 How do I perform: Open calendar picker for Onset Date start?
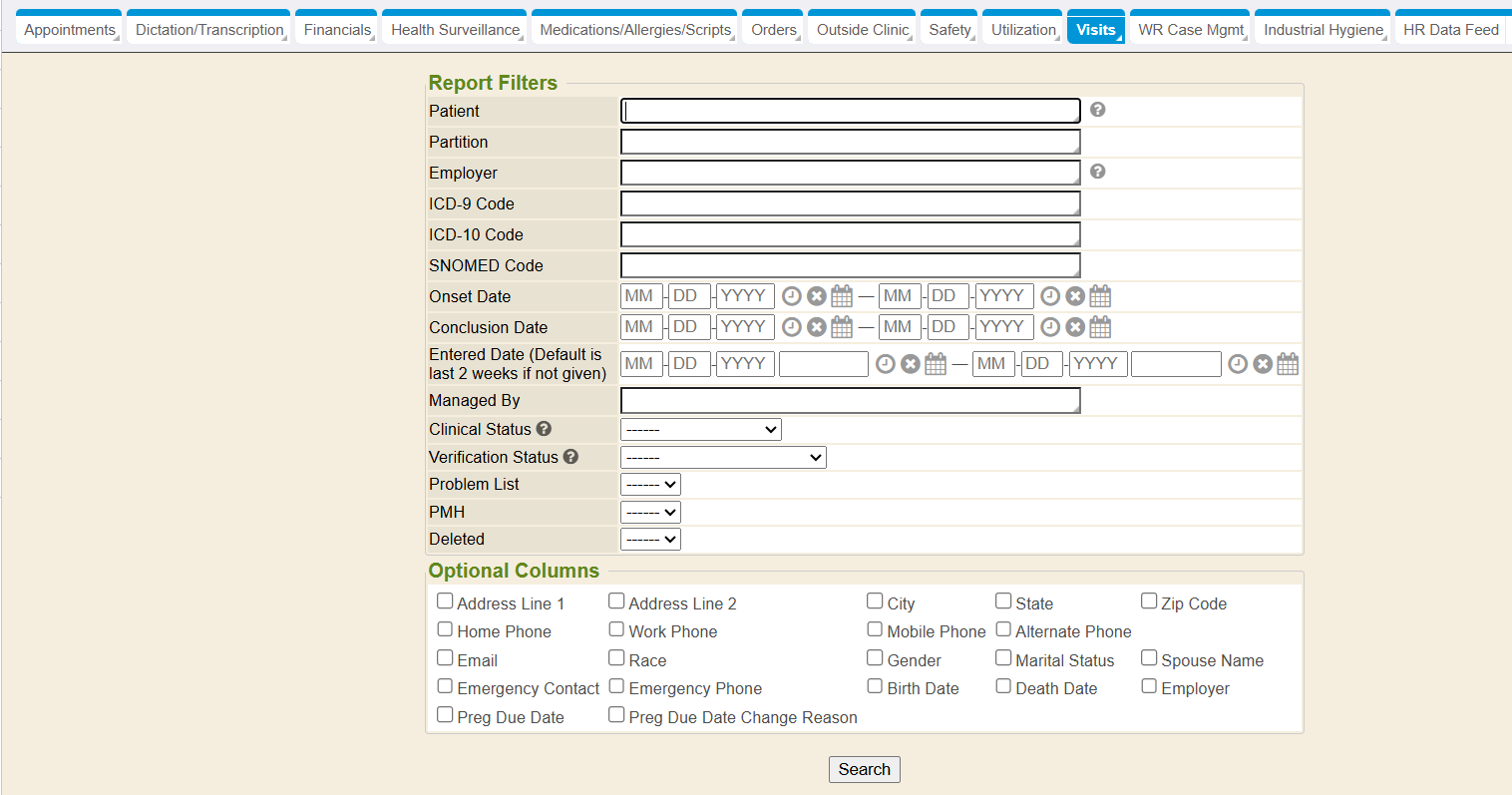click(842, 296)
